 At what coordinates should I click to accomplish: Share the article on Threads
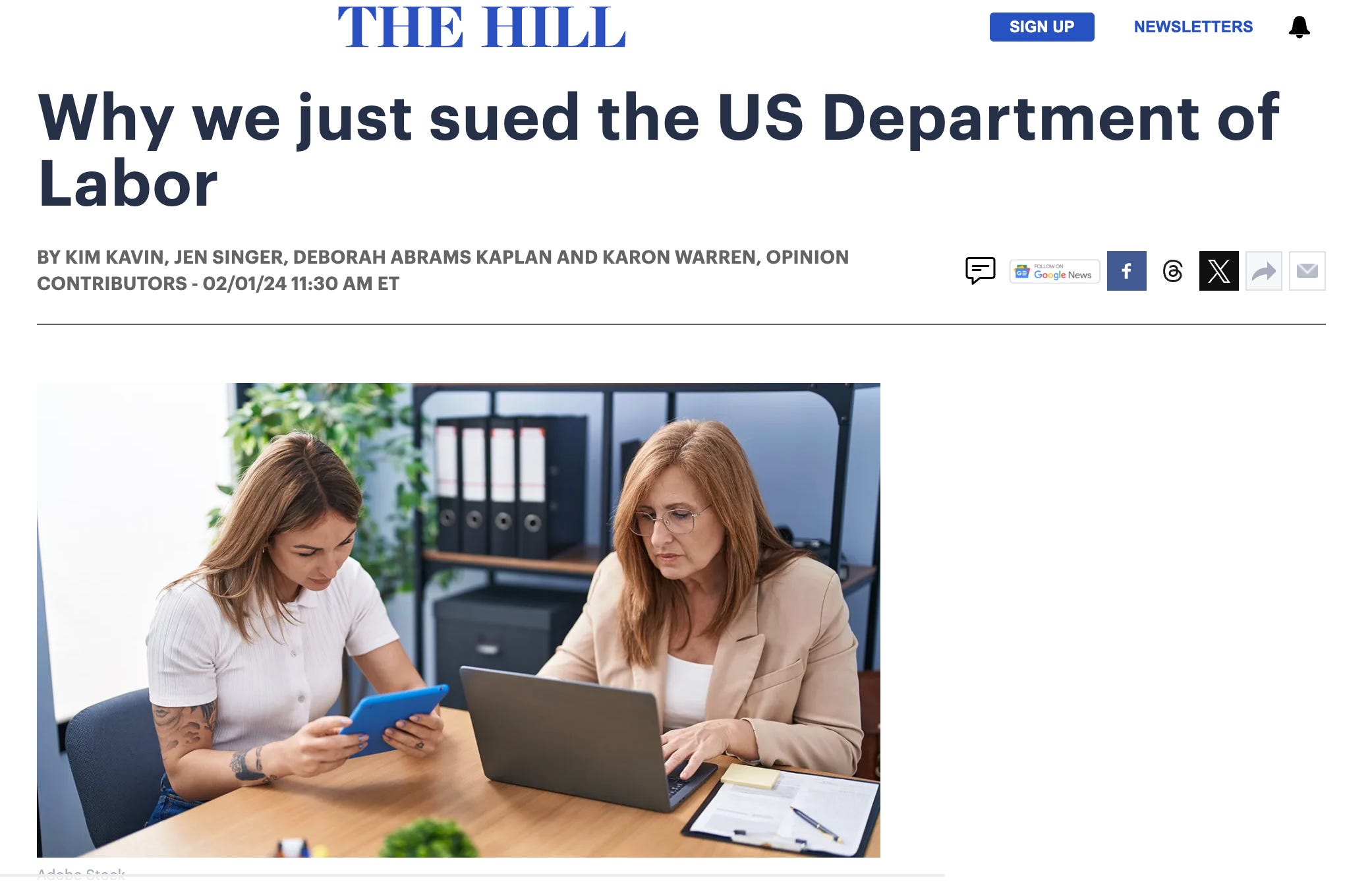pos(1172,271)
